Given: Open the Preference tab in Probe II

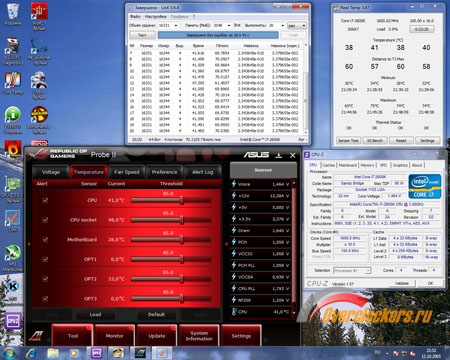Looking at the screenshot, I should pos(165,172).
